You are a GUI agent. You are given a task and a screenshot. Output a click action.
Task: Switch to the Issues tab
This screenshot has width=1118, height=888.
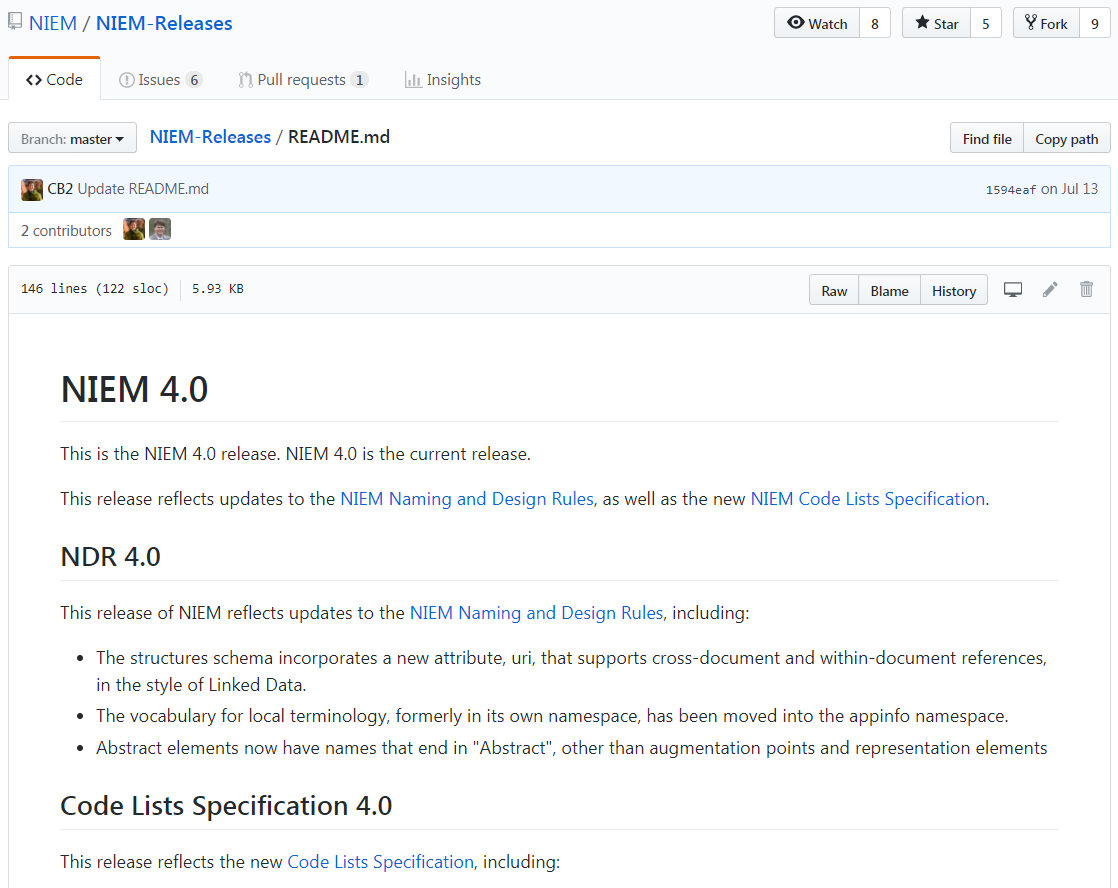pyautogui.click(x=160, y=80)
